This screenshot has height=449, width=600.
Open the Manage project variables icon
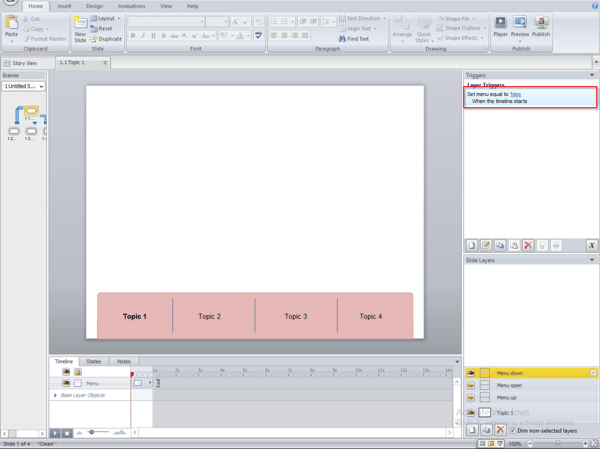coord(592,245)
